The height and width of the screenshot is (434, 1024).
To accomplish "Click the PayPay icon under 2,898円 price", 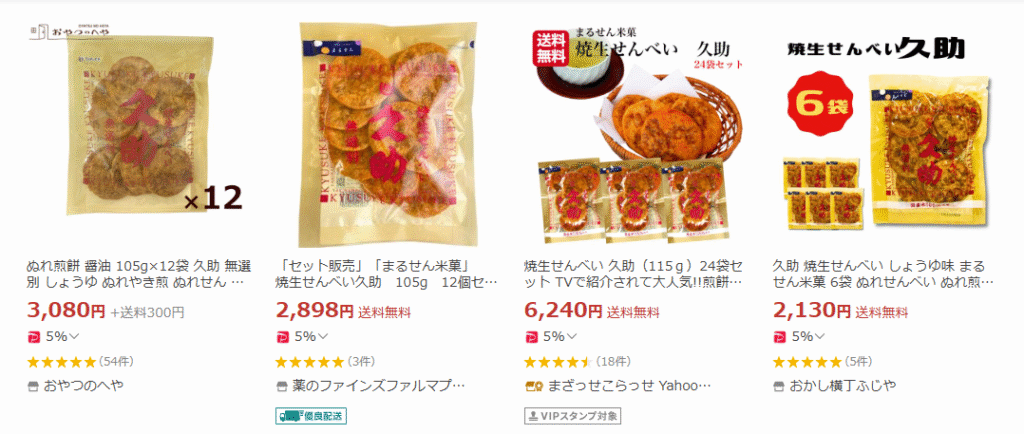I will (x=281, y=337).
